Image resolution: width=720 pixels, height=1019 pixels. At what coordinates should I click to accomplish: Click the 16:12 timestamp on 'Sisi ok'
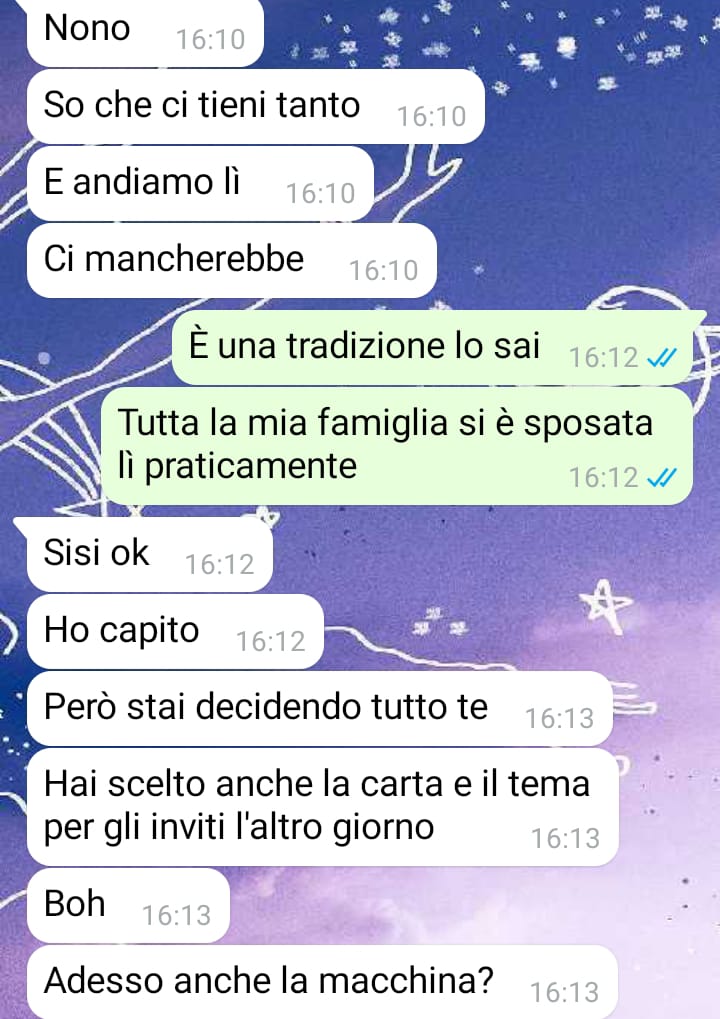pos(220,565)
